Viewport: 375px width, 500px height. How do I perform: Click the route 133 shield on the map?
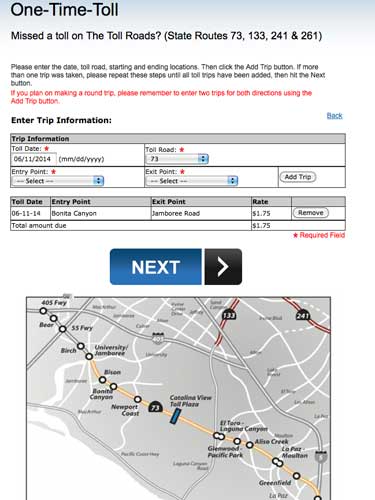pos(229,315)
